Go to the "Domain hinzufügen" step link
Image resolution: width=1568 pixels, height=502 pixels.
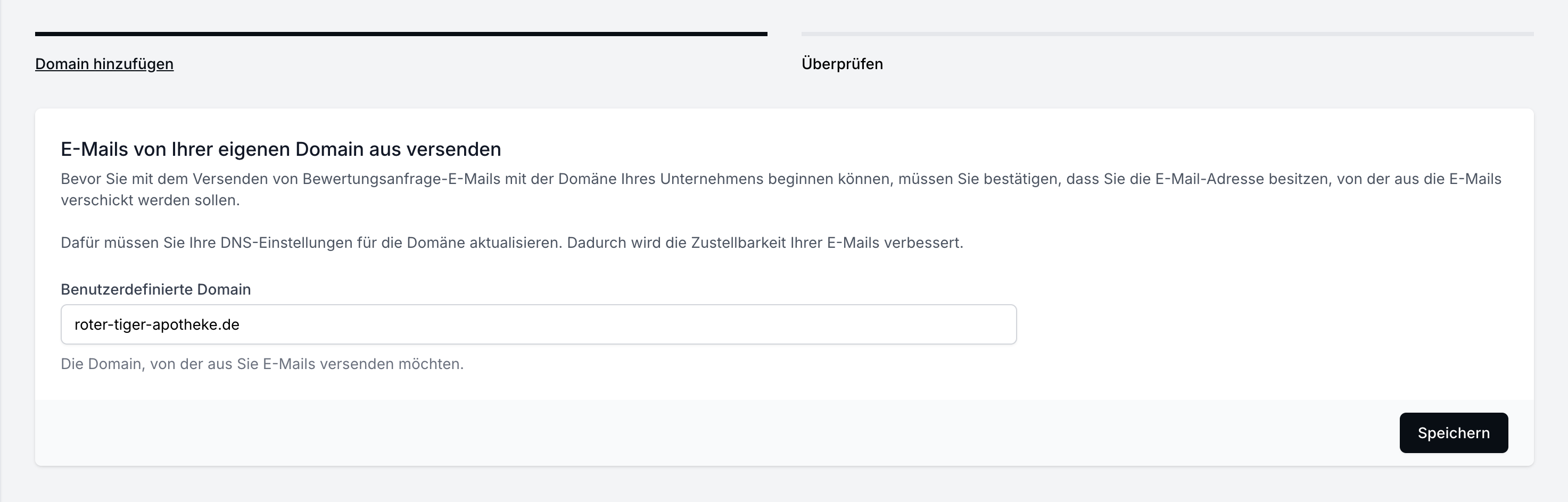point(104,64)
